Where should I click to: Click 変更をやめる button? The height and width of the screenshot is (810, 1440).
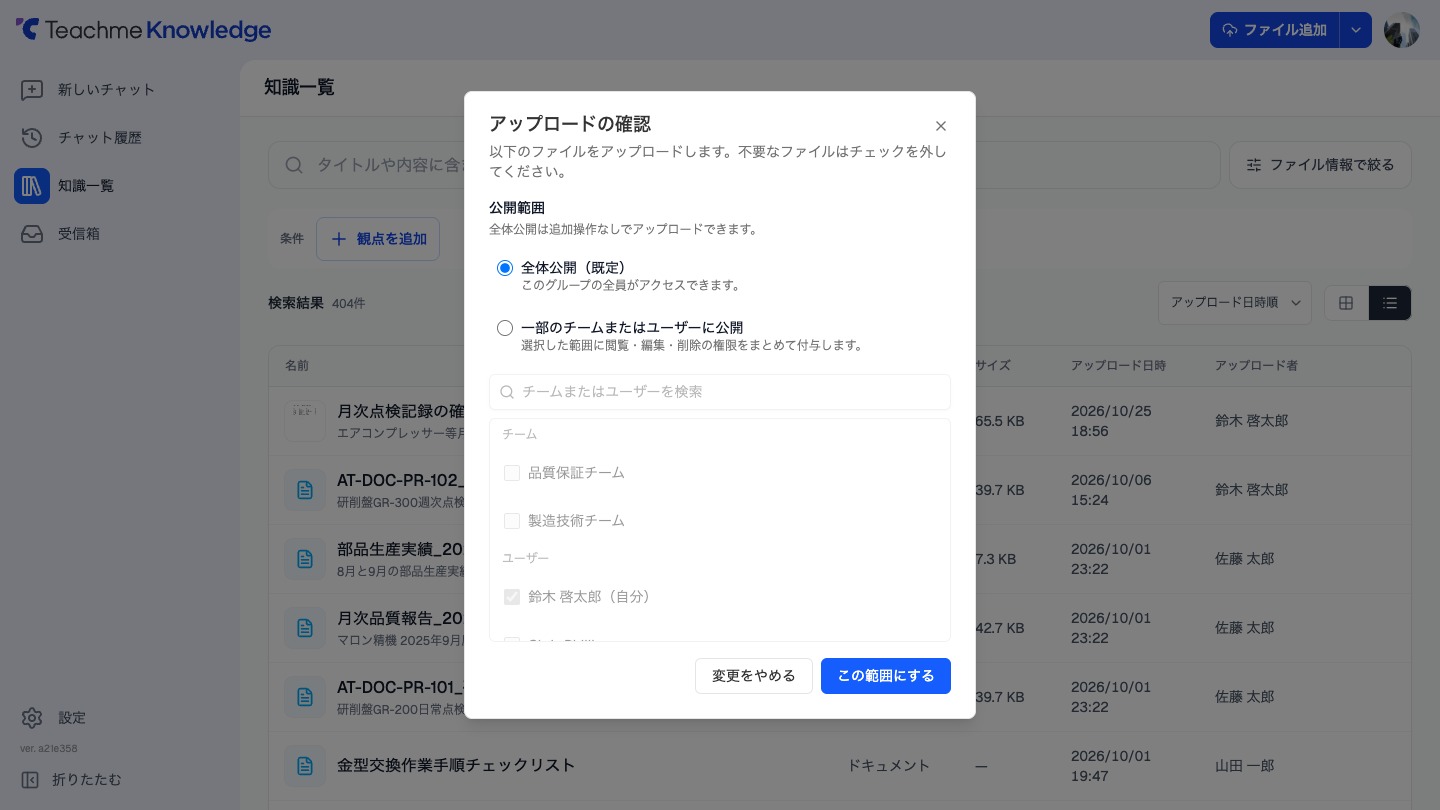(754, 676)
